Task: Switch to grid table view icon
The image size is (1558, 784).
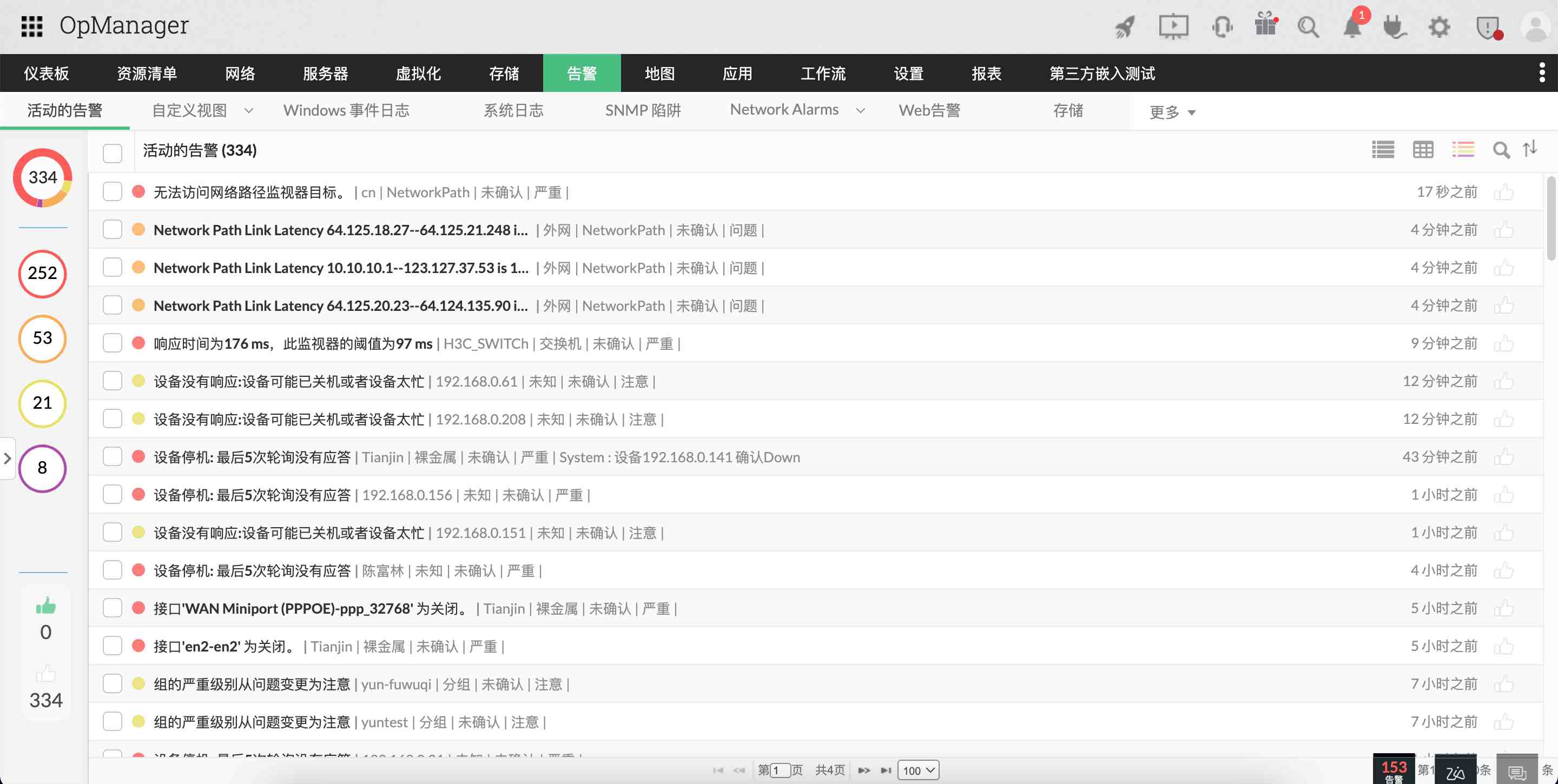Action: (1423, 149)
